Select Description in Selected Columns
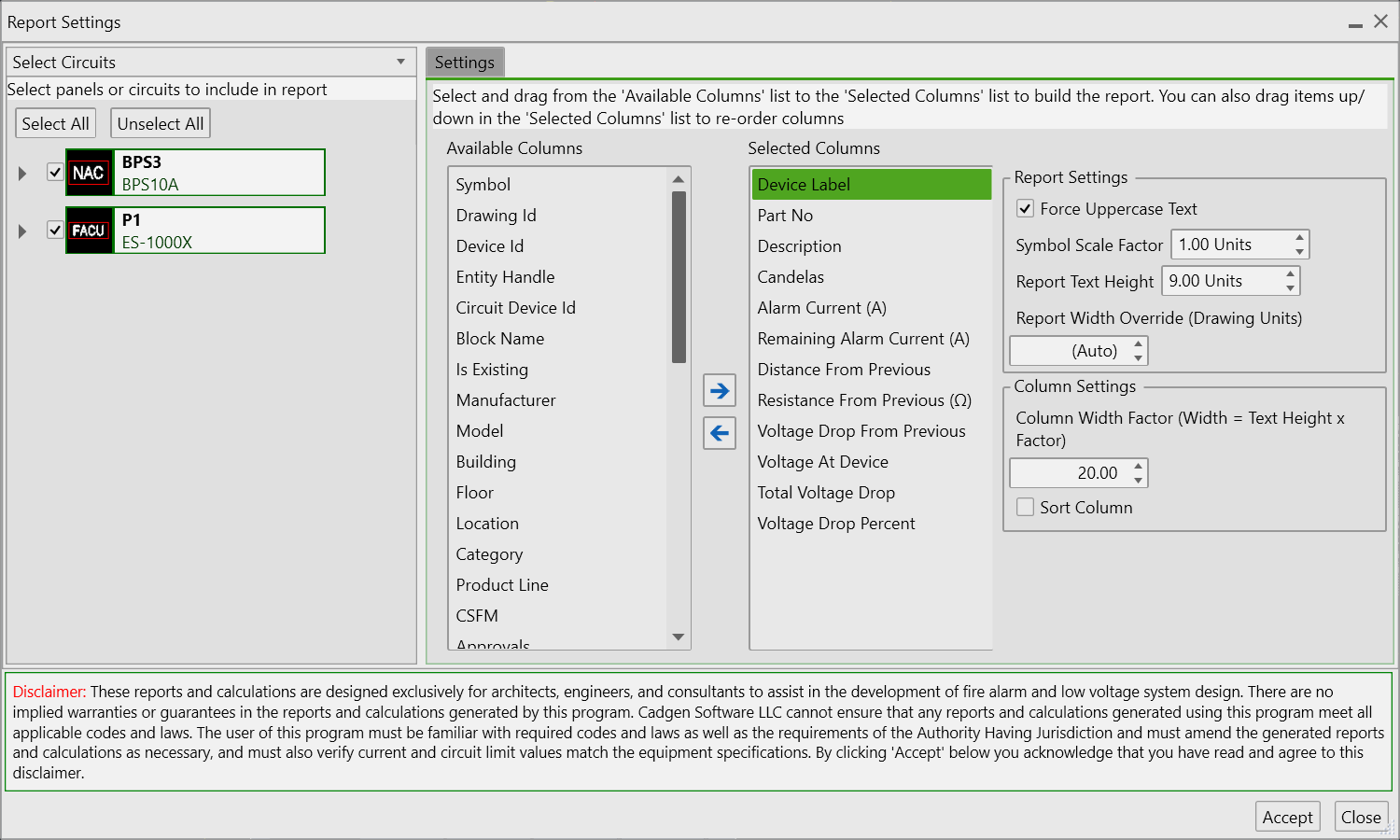The image size is (1400, 840). point(872,246)
